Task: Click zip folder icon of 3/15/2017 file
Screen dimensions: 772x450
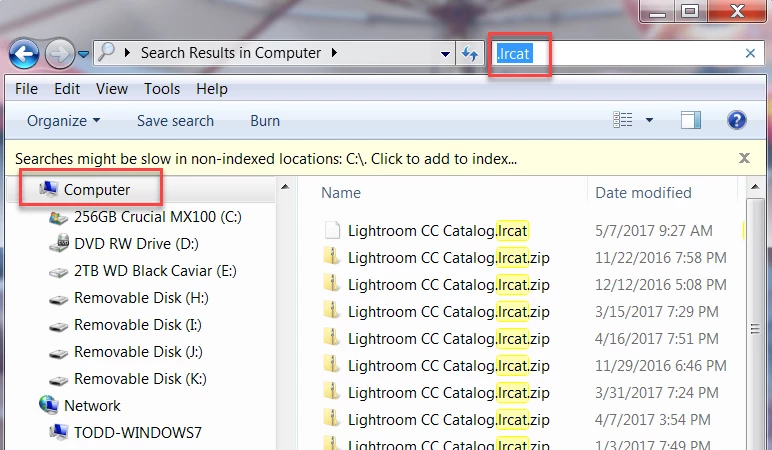Action: point(331,310)
